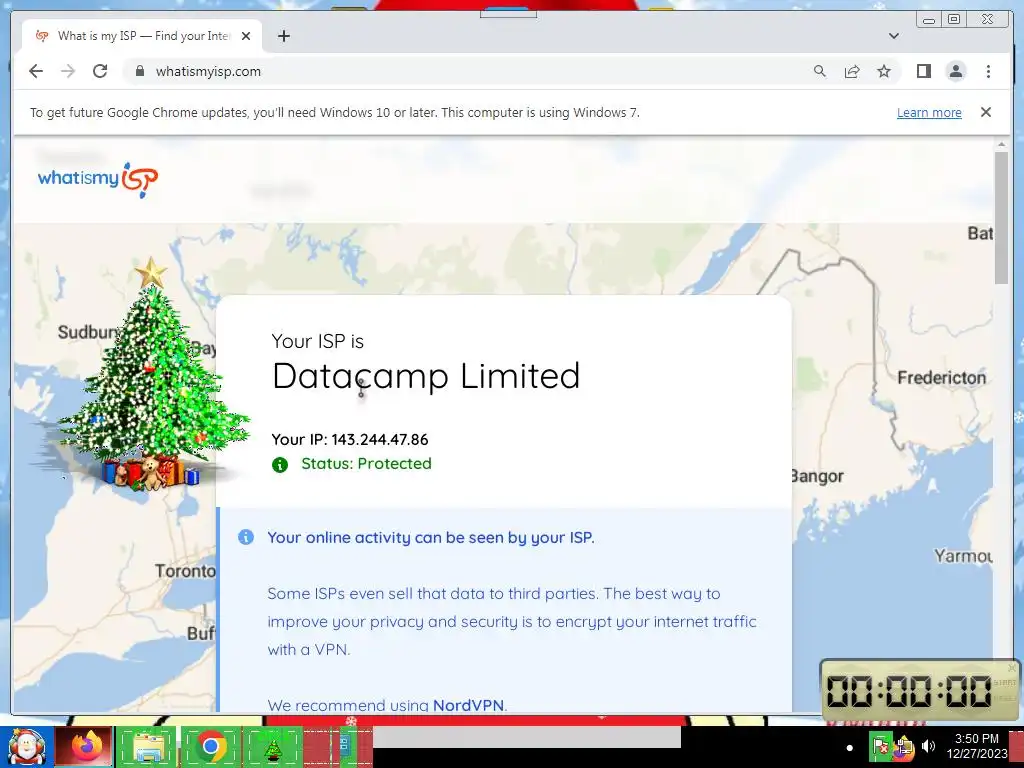Go back to the previous page
The height and width of the screenshot is (768, 1024).
coord(36,71)
